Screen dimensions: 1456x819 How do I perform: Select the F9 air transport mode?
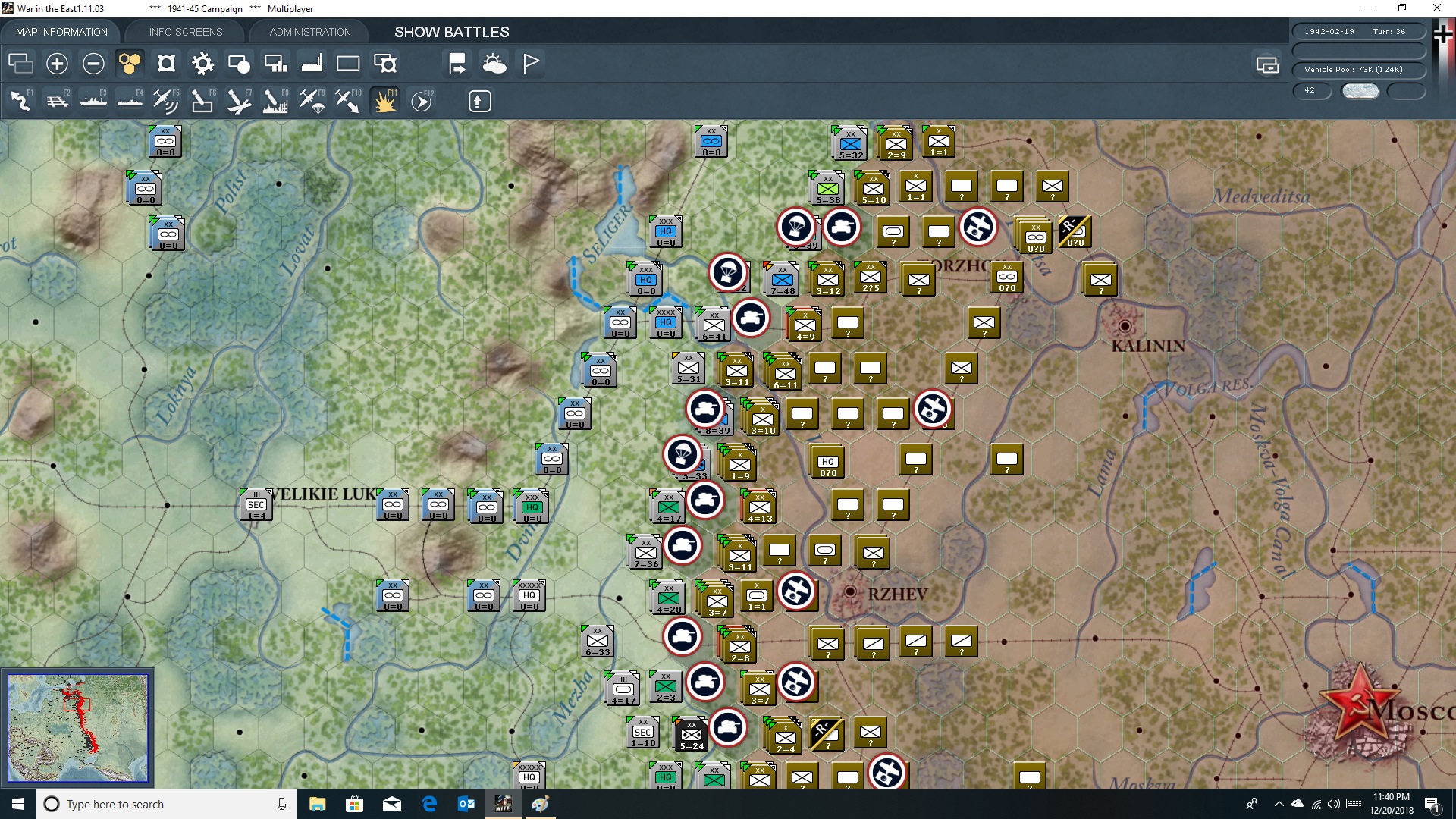click(x=312, y=101)
